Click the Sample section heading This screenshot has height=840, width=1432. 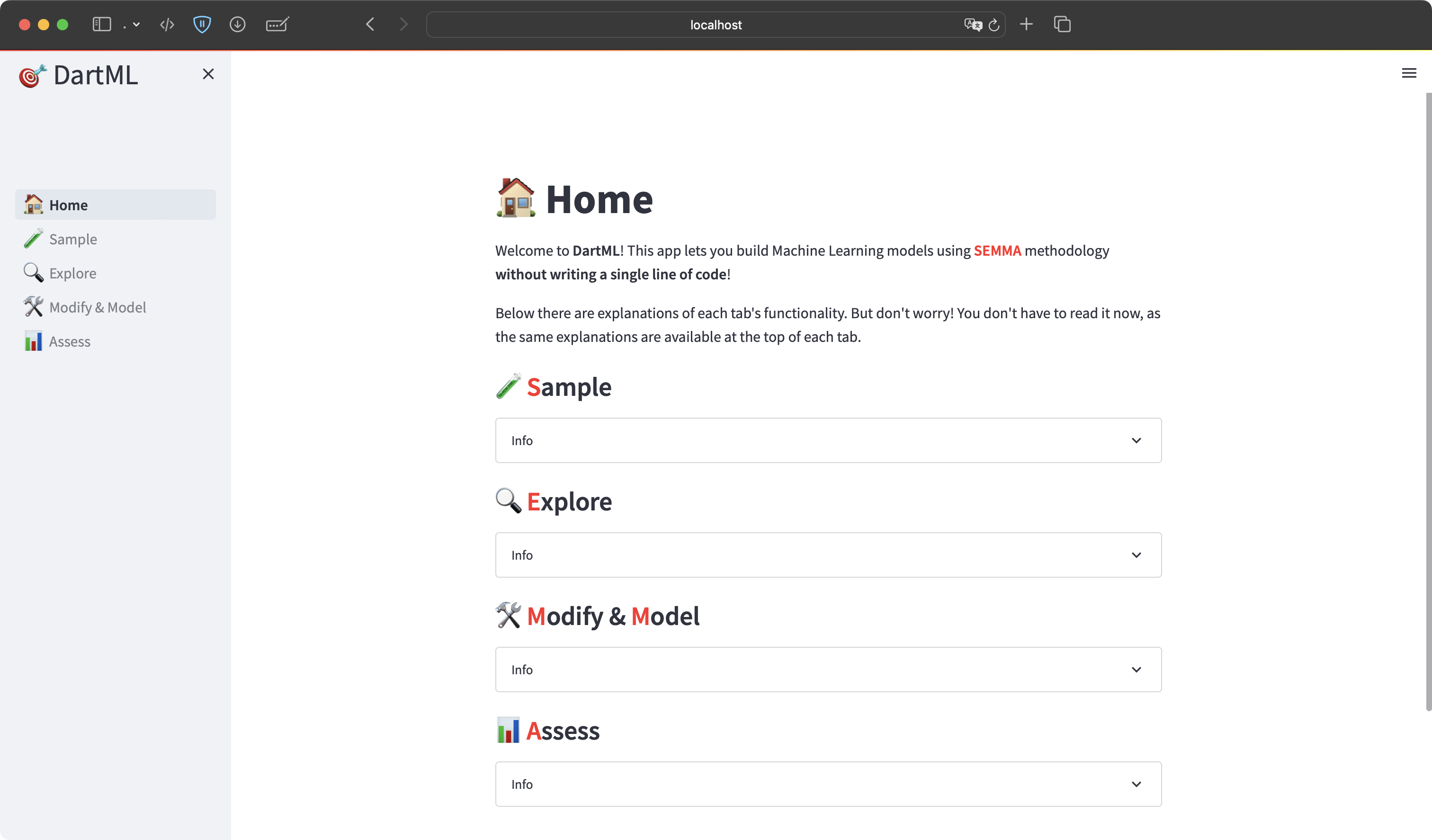pos(569,387)
